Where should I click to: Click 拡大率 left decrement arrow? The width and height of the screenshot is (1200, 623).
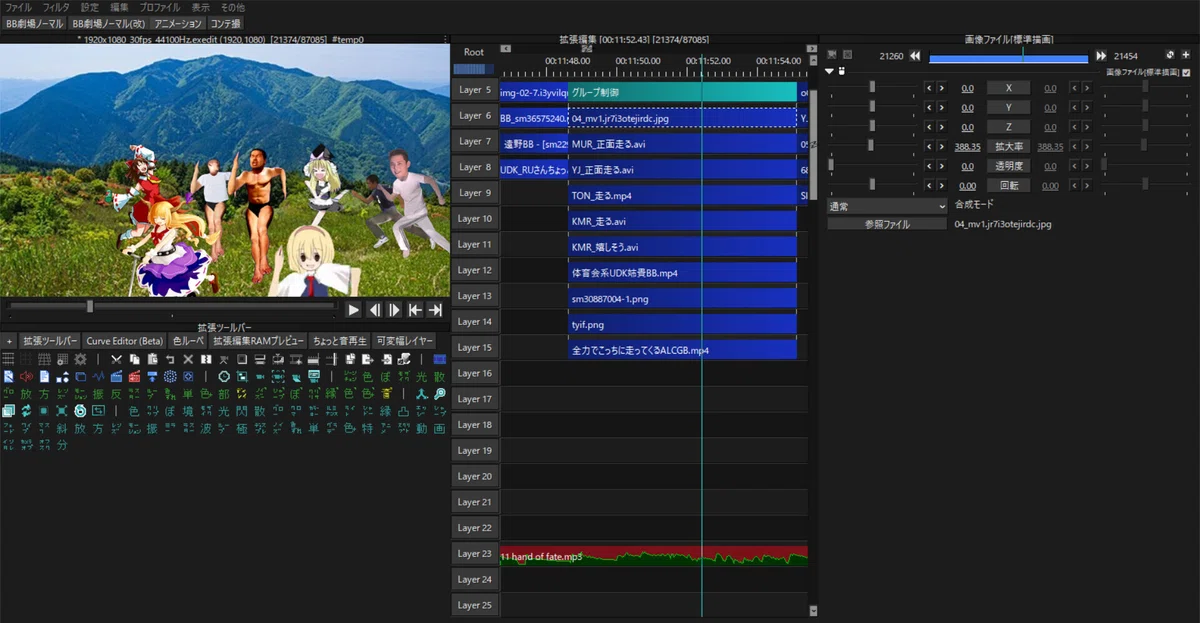pyautogui.click(x=929, y=146)
